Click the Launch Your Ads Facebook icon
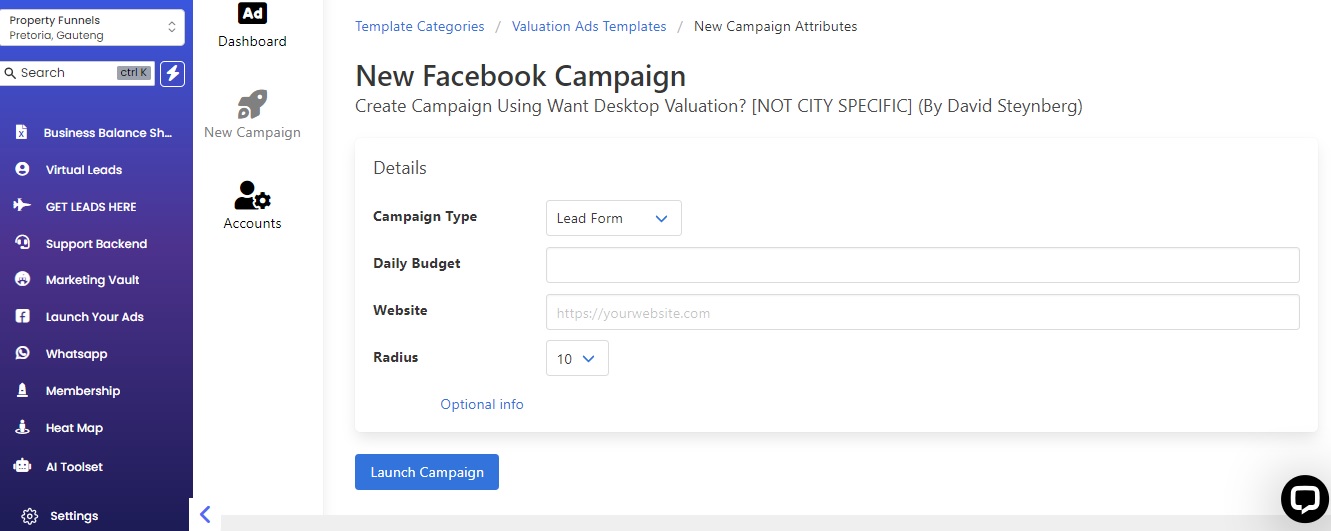1331x531 pixels. pos(22,316)
